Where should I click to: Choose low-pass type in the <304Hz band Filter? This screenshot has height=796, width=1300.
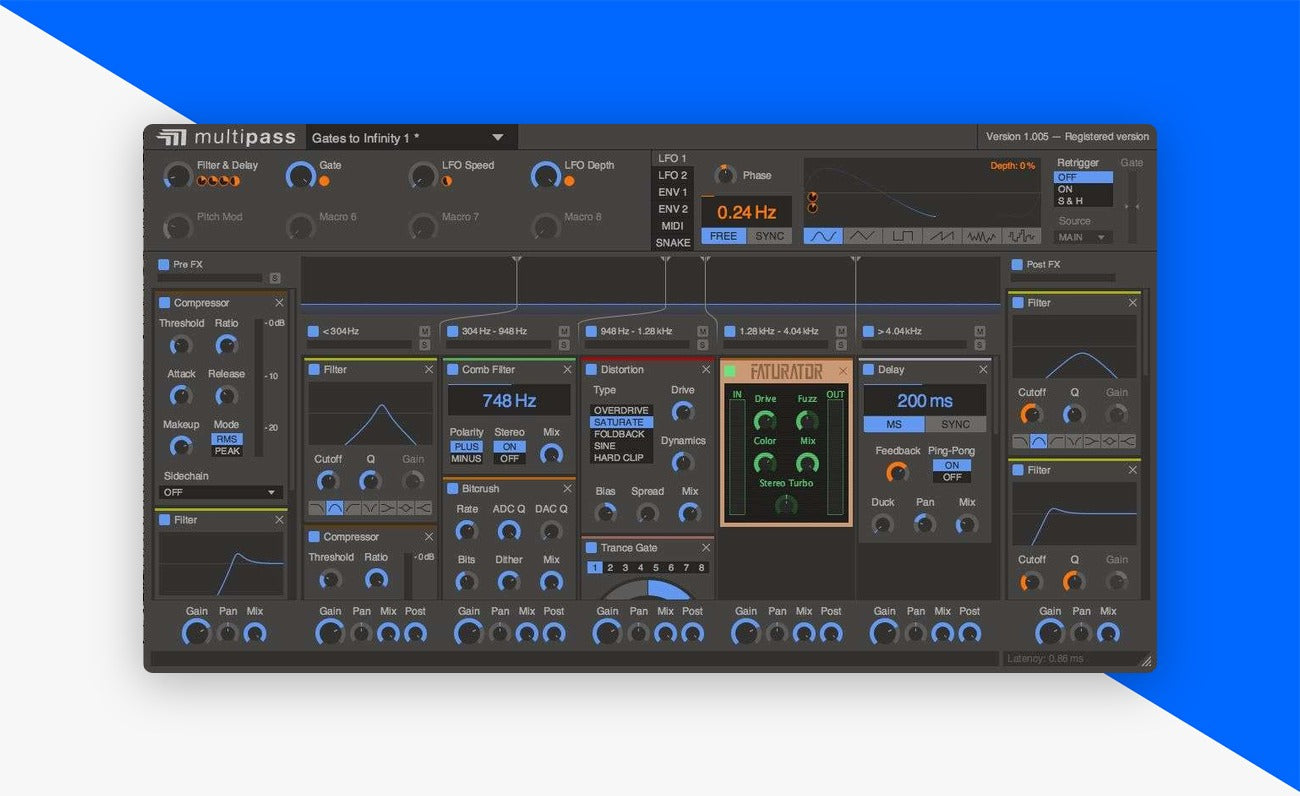click(318, 508)
